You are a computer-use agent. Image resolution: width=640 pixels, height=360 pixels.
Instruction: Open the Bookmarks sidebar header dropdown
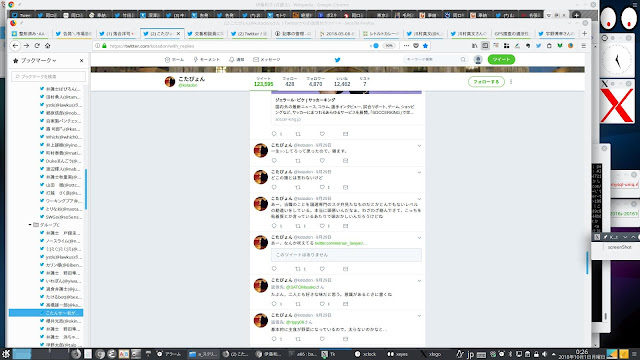coord(38,60)
